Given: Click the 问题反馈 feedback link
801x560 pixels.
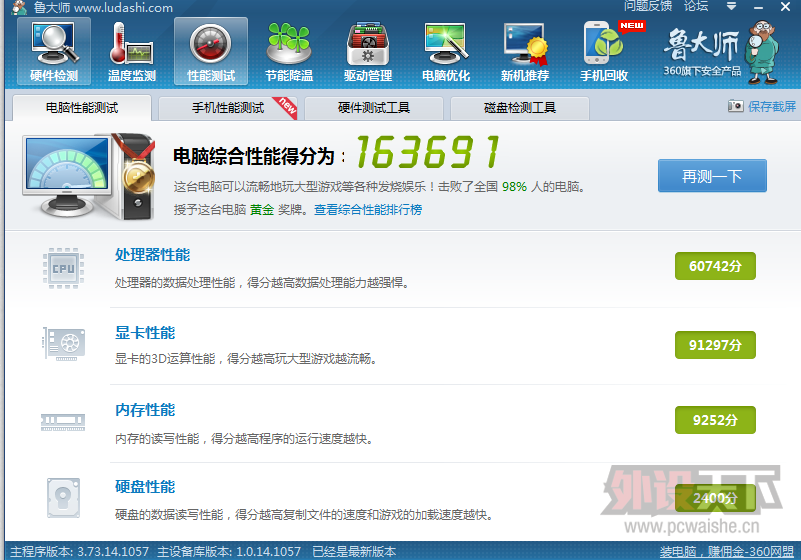Looking at the screenshot, I should click(x=648, y=6).
